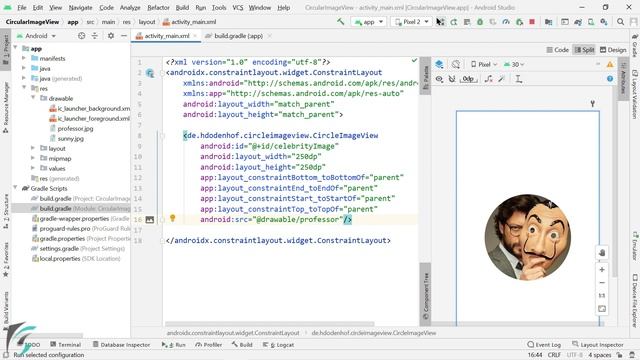The width and height of the screenshot is (640, 360).
Task: Open the Resource Manager side panel
Action: (6, 108)
